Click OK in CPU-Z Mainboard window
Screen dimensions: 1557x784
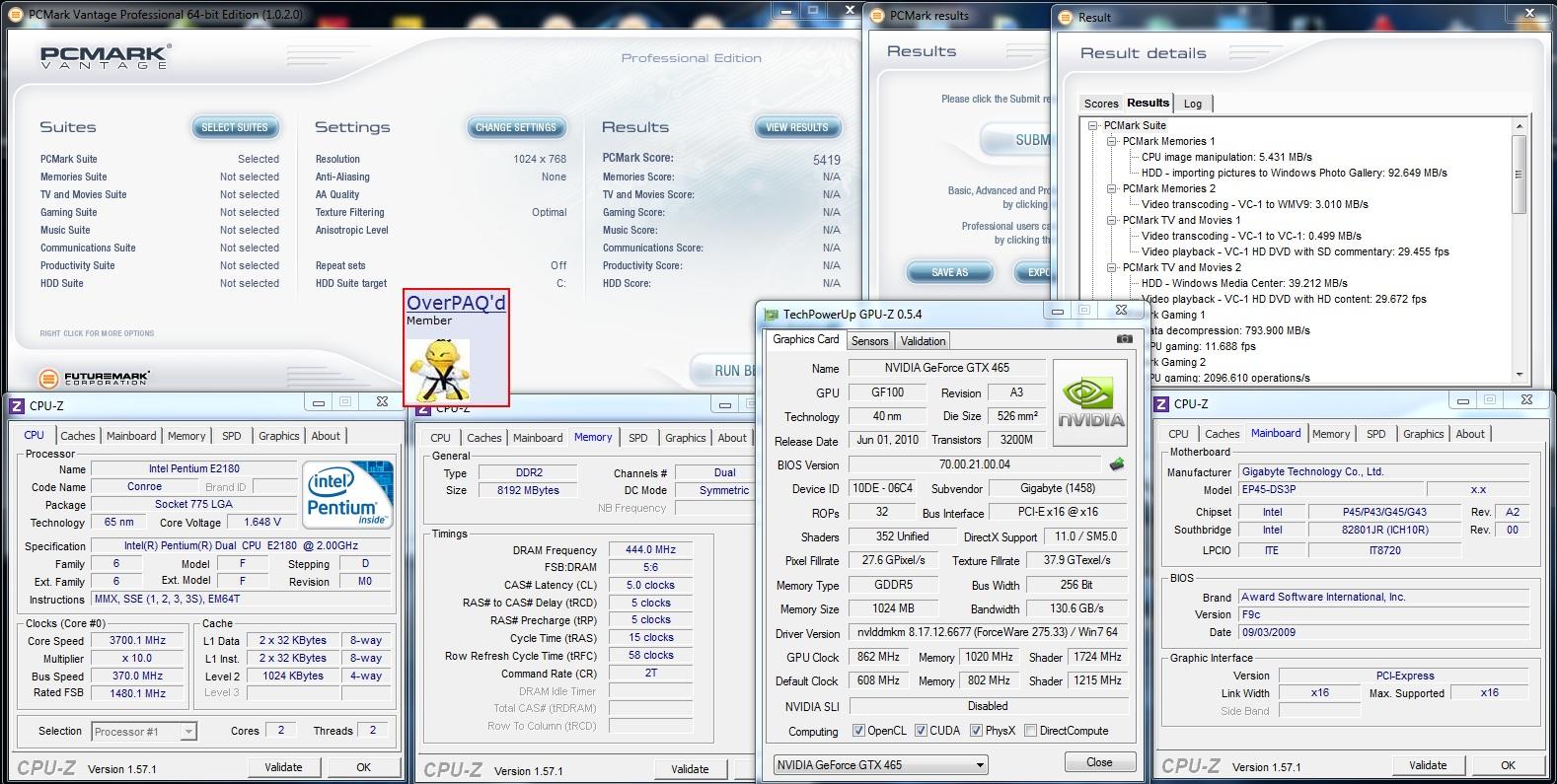point(1508,765)
